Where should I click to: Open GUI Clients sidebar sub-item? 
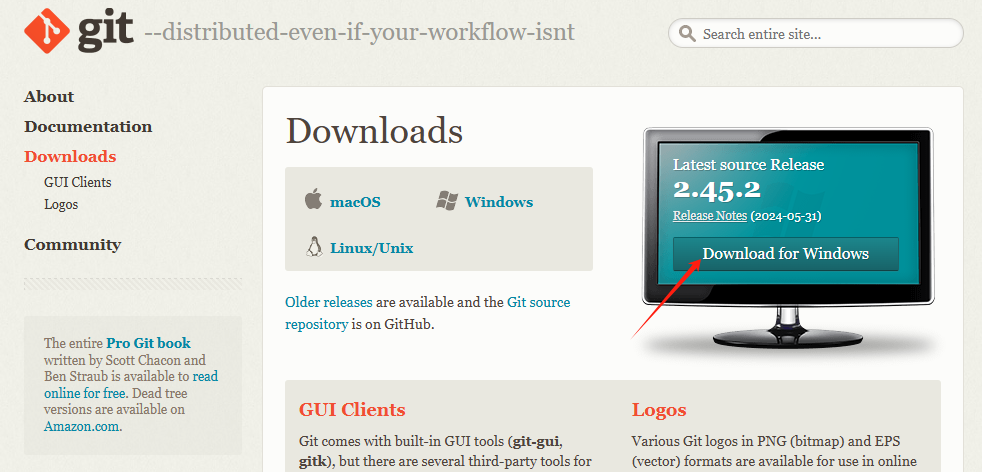pos(78,183)
